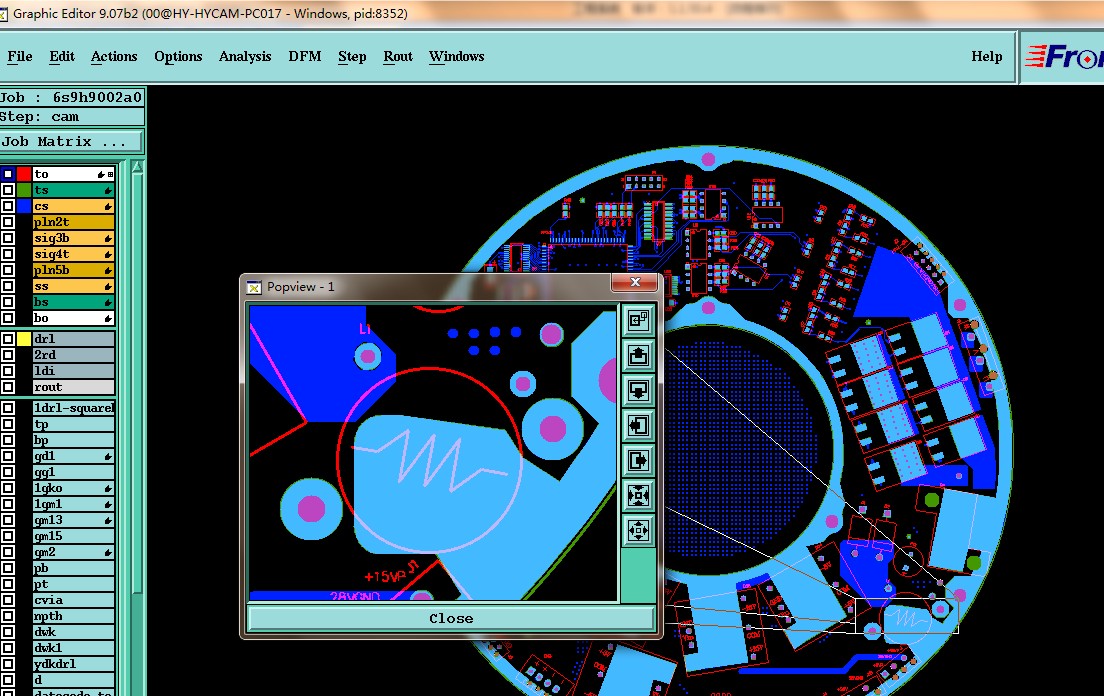
Task: Pan the Popview right
Action: [639, 460]
